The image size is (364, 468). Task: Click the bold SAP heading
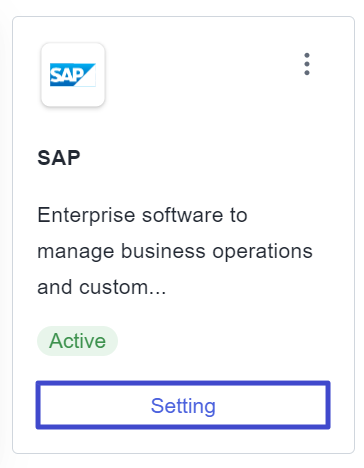pos(59,158)
